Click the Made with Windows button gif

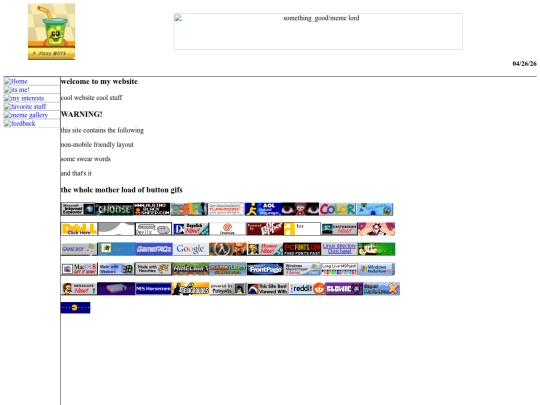(116, 269)
